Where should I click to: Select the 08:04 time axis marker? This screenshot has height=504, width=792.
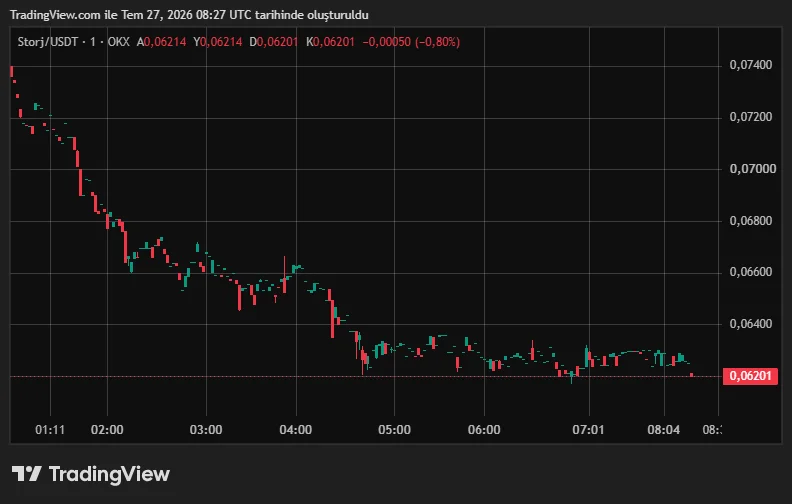[664, 430]
